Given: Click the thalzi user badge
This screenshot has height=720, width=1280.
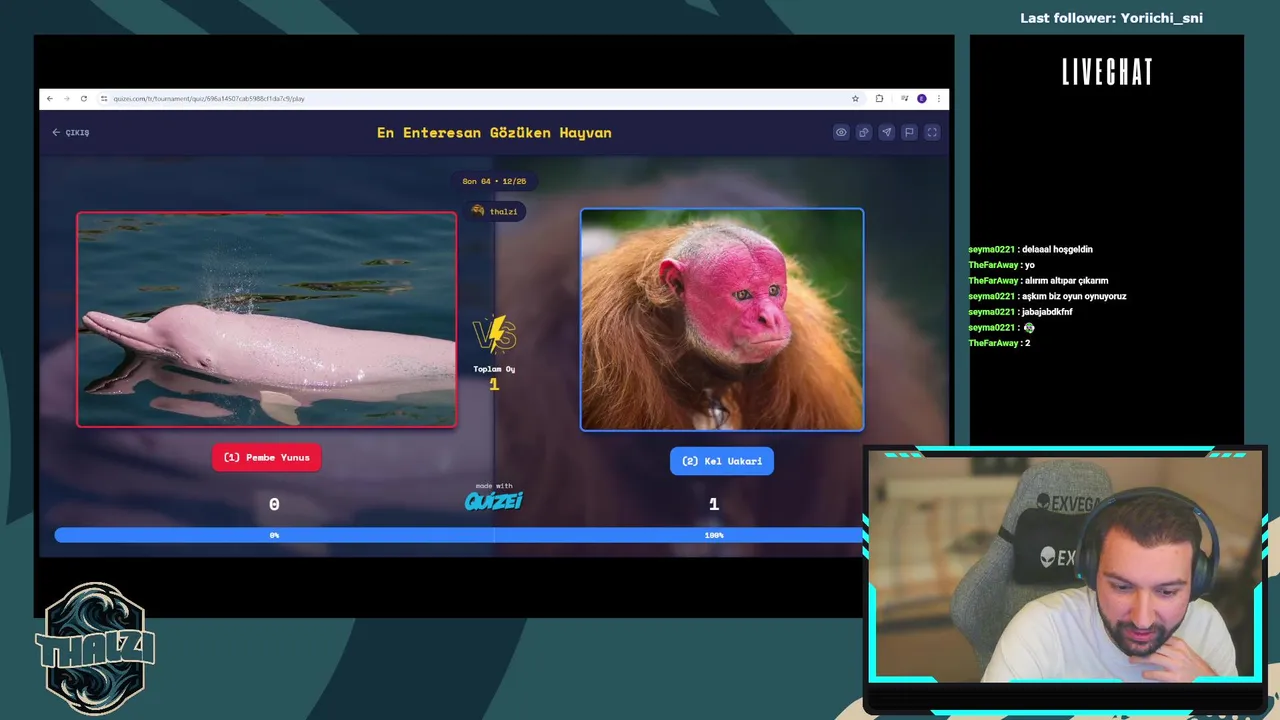Looking at the screenshot, I should point(495,211).
